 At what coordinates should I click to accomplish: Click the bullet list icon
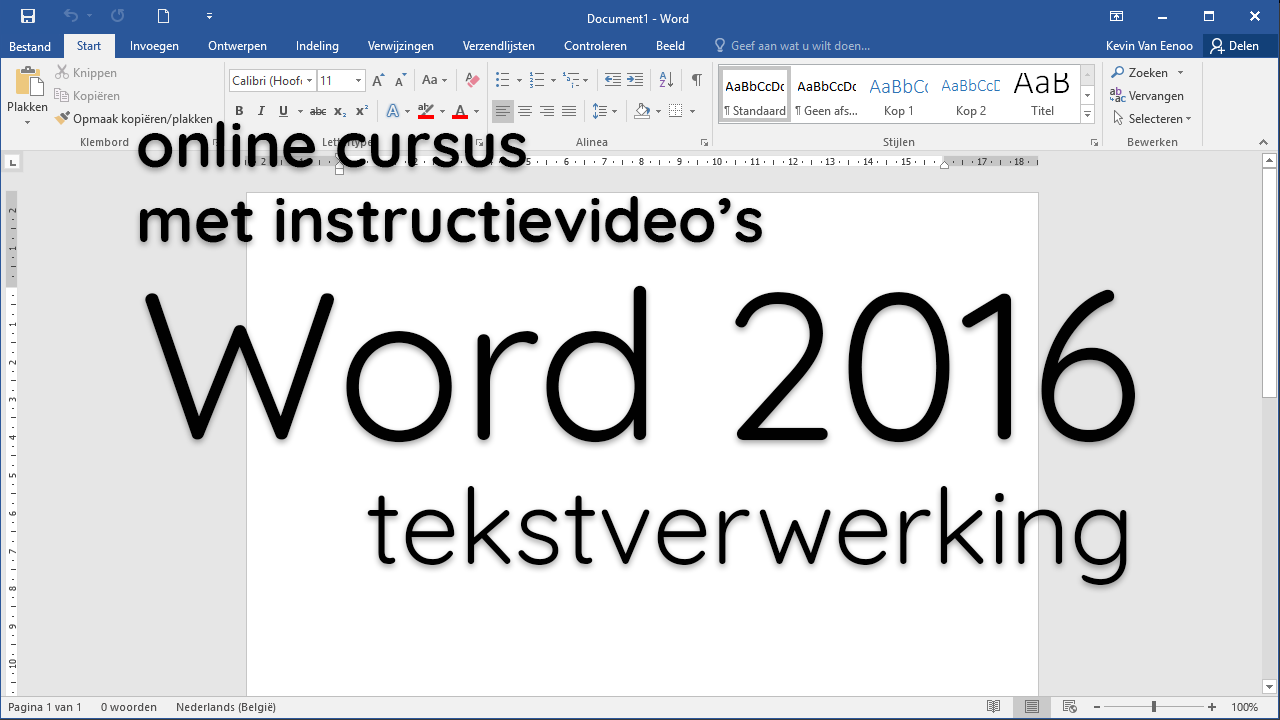(503, 80)
